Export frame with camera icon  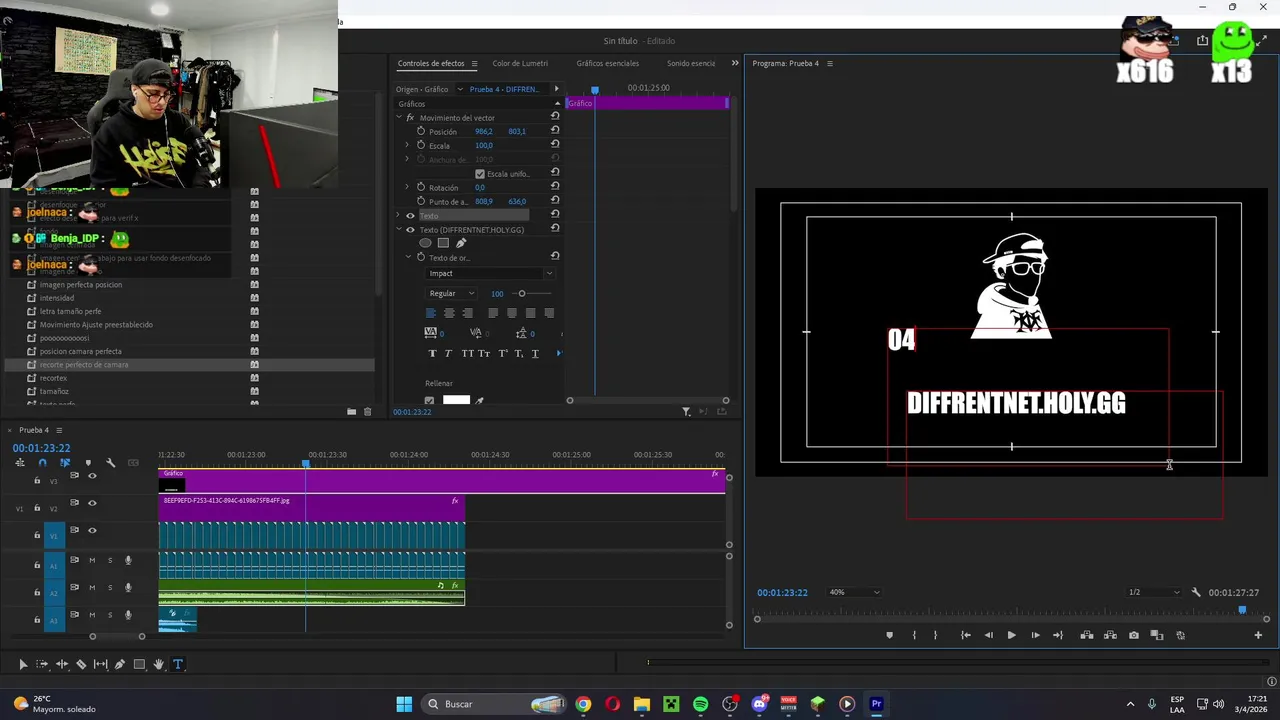click(1133, 635)
